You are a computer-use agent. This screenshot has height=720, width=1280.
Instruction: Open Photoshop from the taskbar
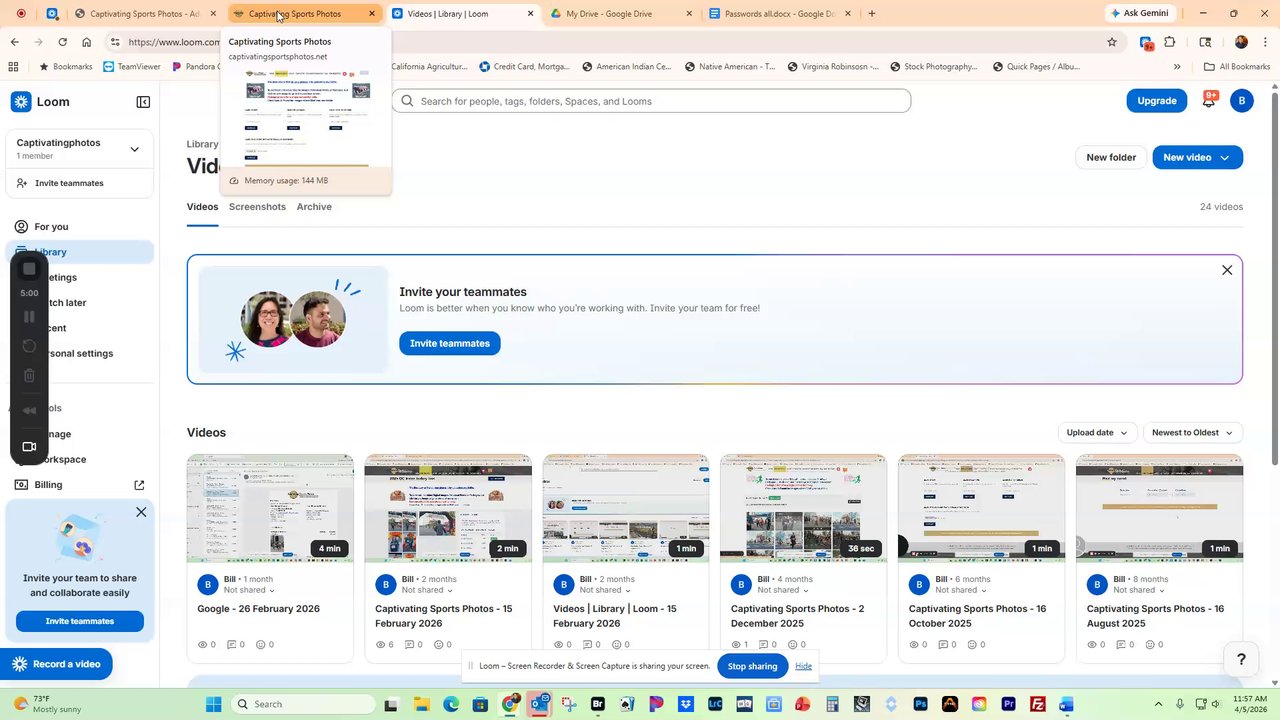click(x=921, y=704)
